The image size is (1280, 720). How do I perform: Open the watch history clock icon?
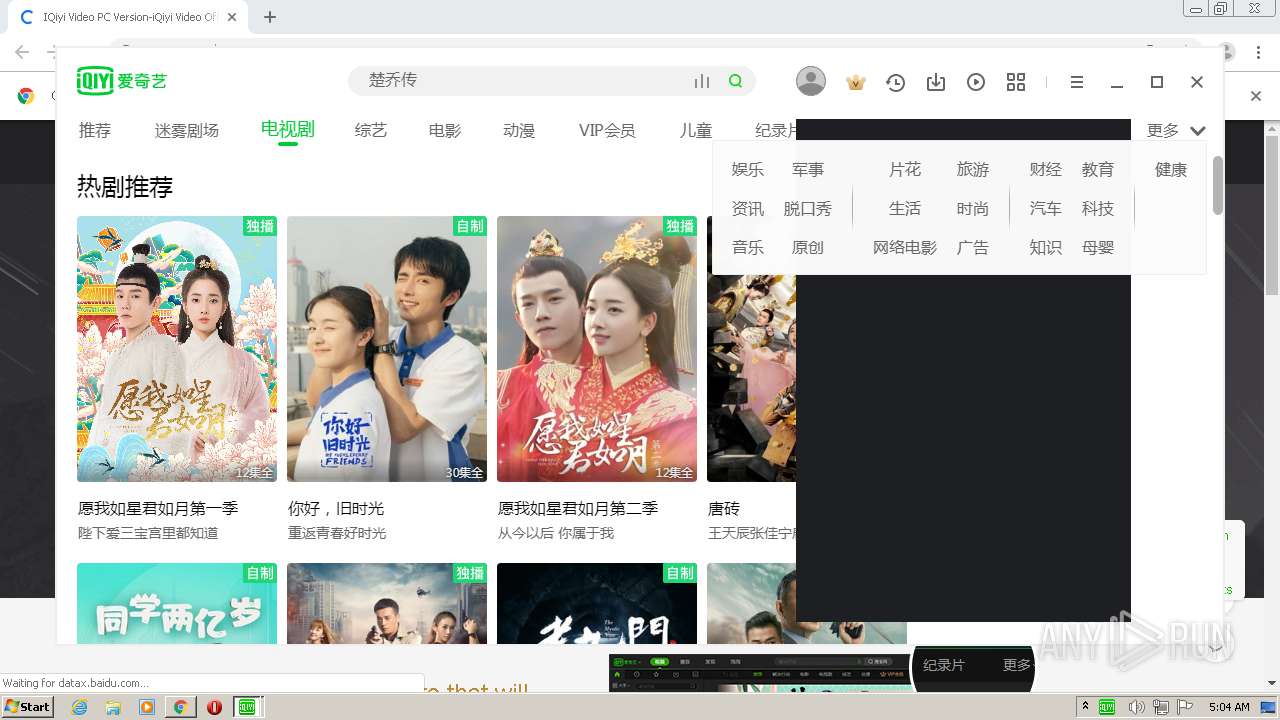pyautogui.click(x=895, y=82)
